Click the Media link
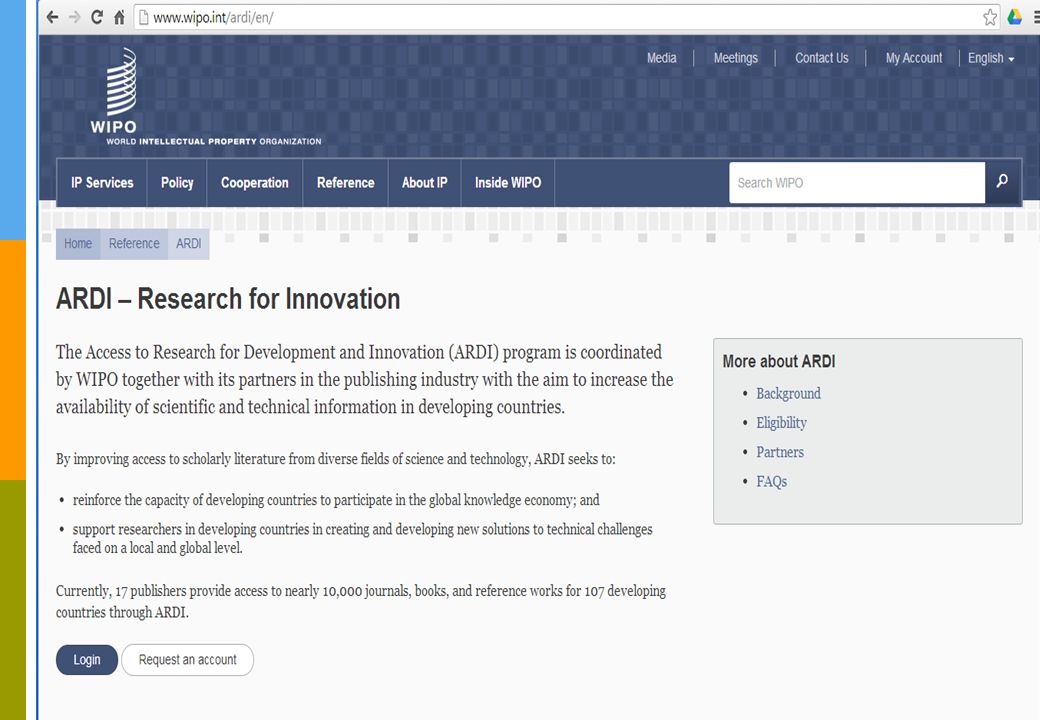Viewport: 1040px width, 720px height. (662, 58)
